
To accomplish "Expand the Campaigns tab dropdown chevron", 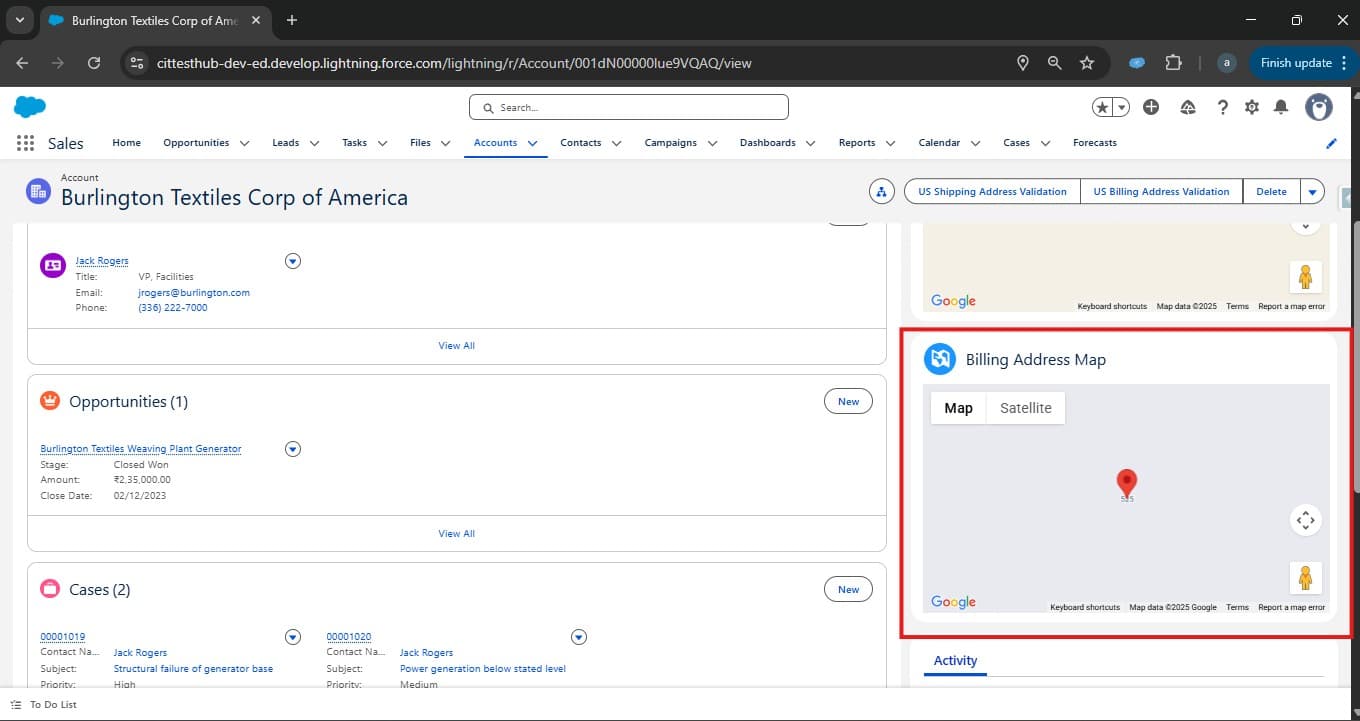I will click(x=712, y=143).
